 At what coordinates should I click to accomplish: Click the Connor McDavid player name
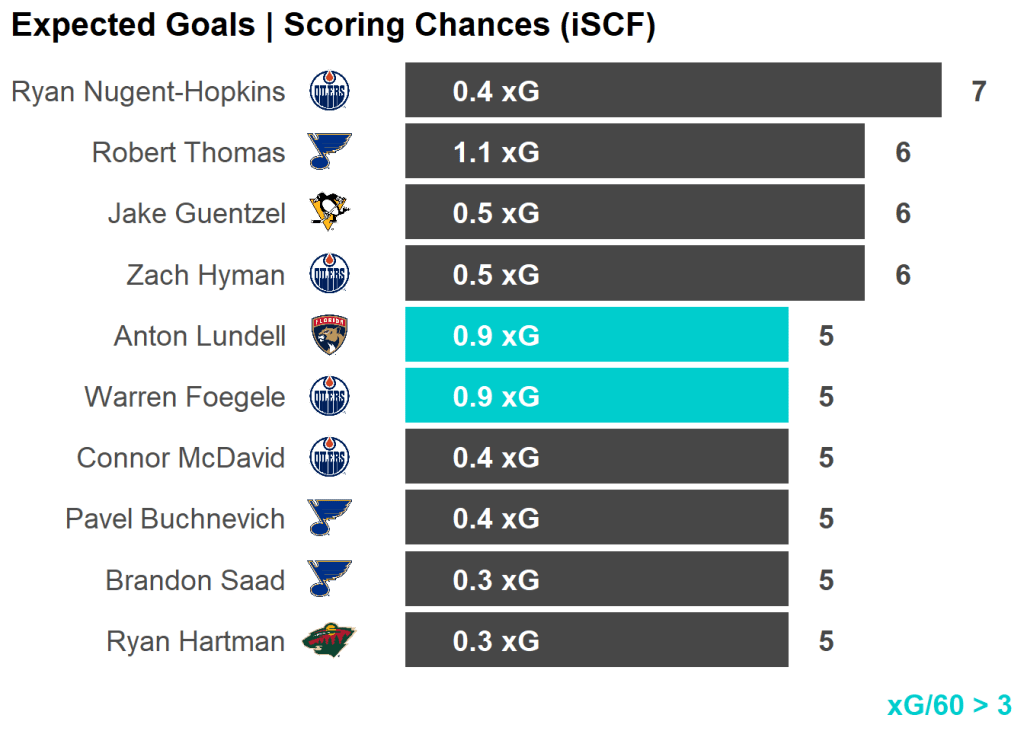coord(181,458)
